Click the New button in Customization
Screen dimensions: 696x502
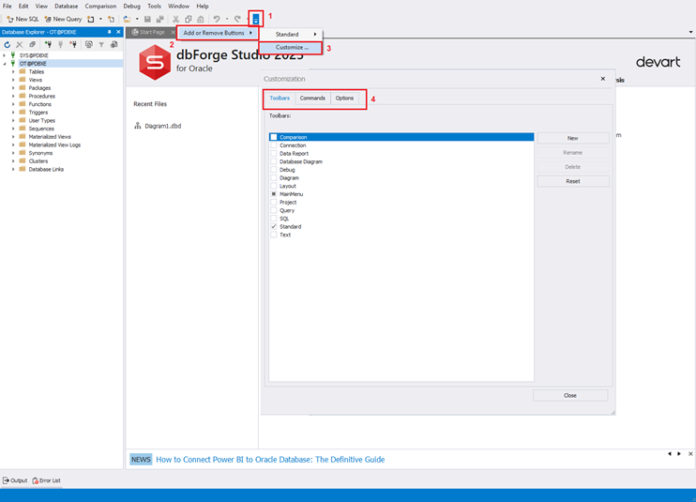573,138
